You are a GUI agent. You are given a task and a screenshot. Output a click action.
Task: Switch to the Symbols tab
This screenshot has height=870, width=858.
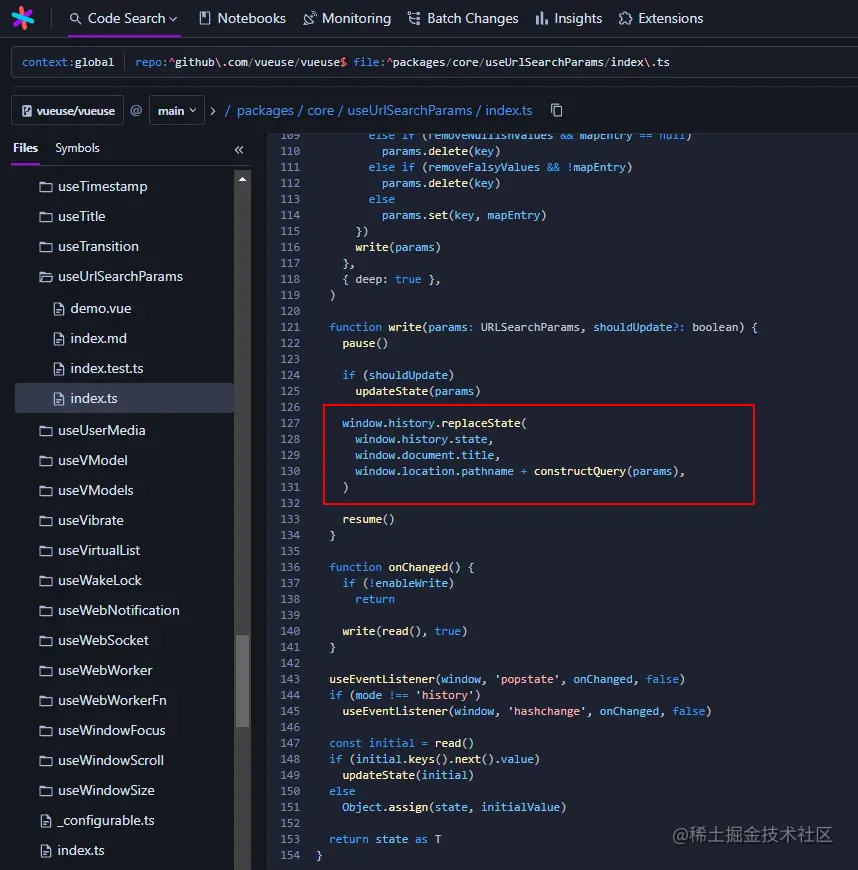click(x=77, y=148)
